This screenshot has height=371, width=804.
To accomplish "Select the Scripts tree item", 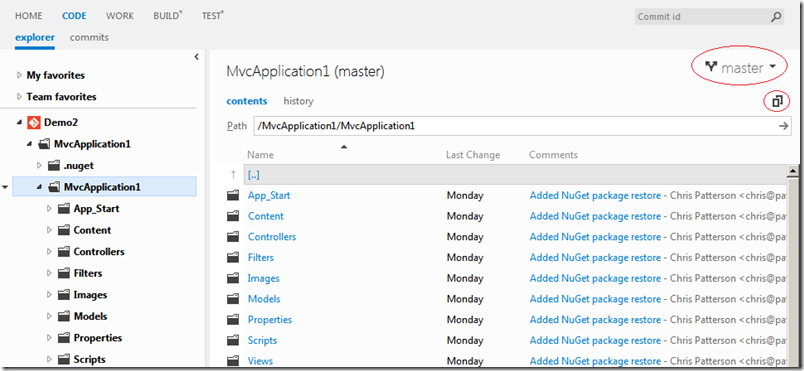I will (x=90, y=359).
